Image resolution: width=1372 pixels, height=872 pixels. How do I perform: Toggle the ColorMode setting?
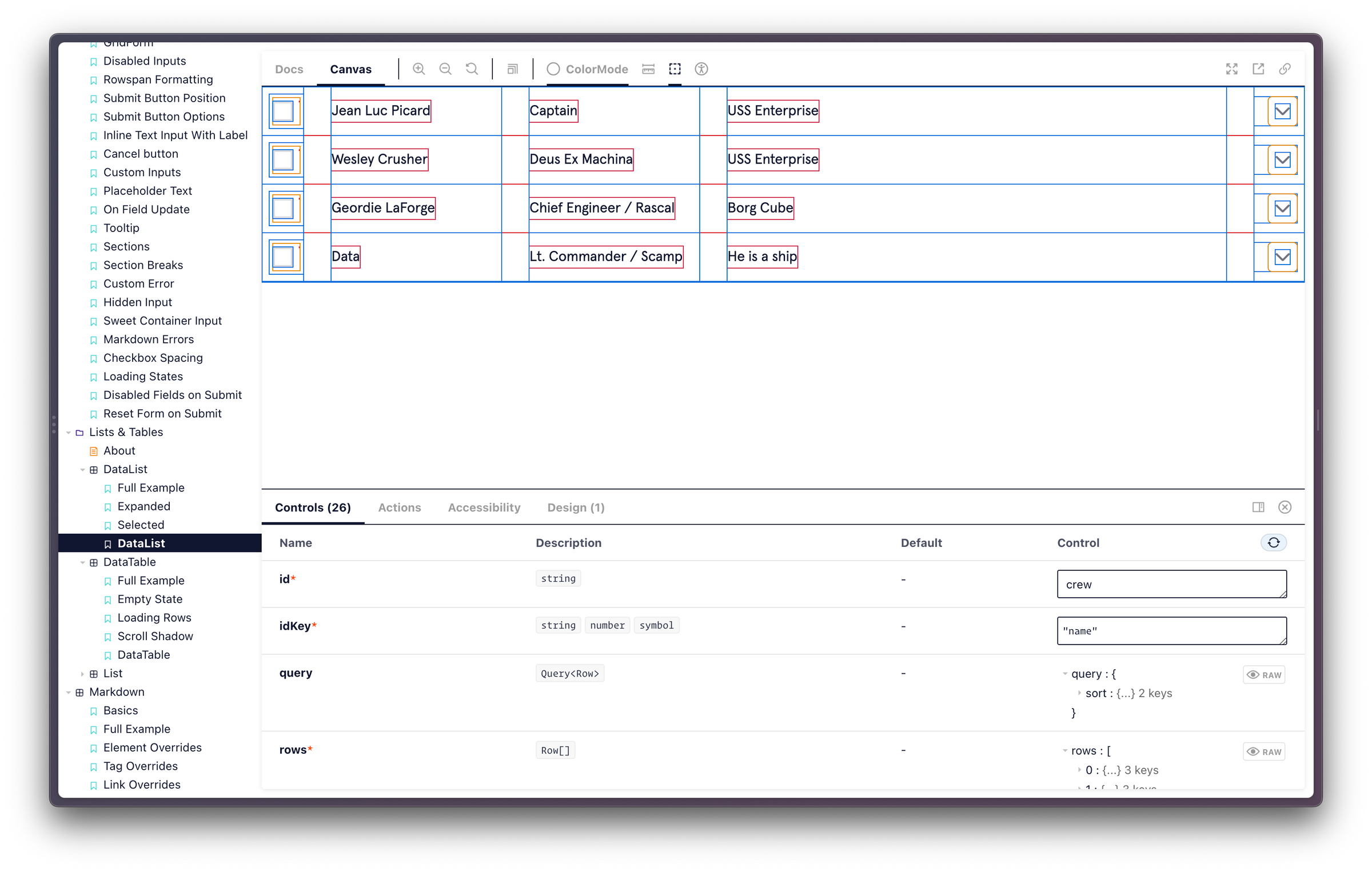pos(587,69)
